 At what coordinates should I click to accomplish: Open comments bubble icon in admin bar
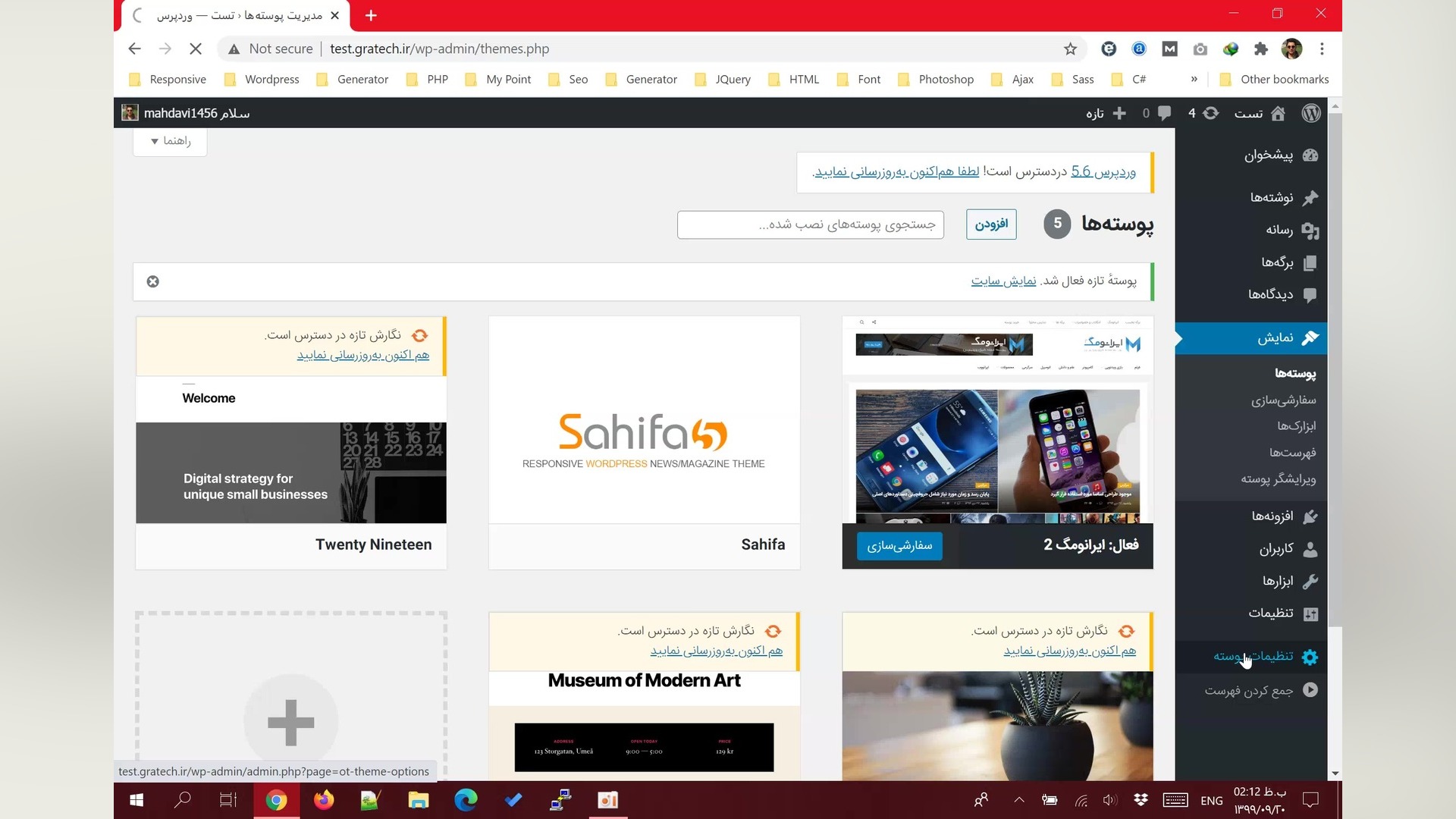[x=1164, y=113]
